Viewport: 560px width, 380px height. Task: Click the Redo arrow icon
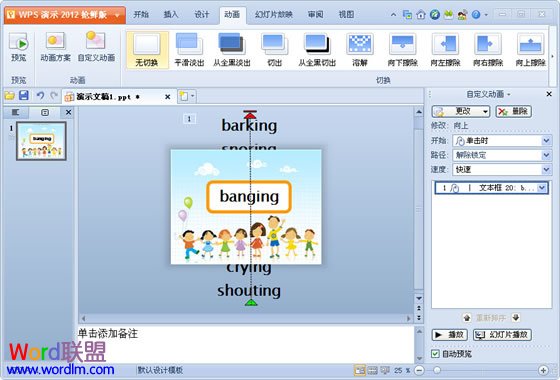(54, 95)
